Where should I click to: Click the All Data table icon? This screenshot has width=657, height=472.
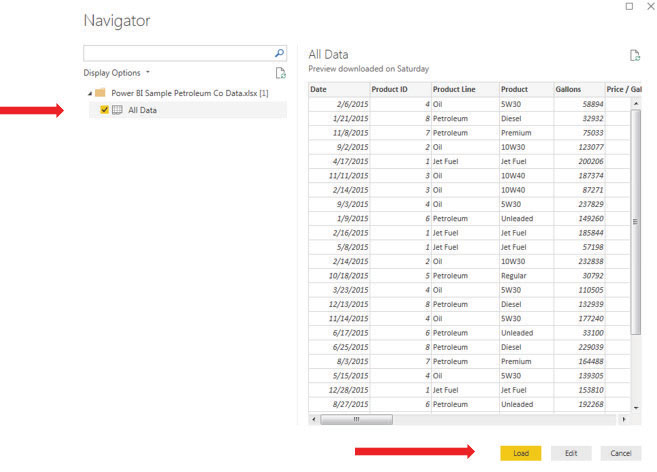click(x=117, y=110)
